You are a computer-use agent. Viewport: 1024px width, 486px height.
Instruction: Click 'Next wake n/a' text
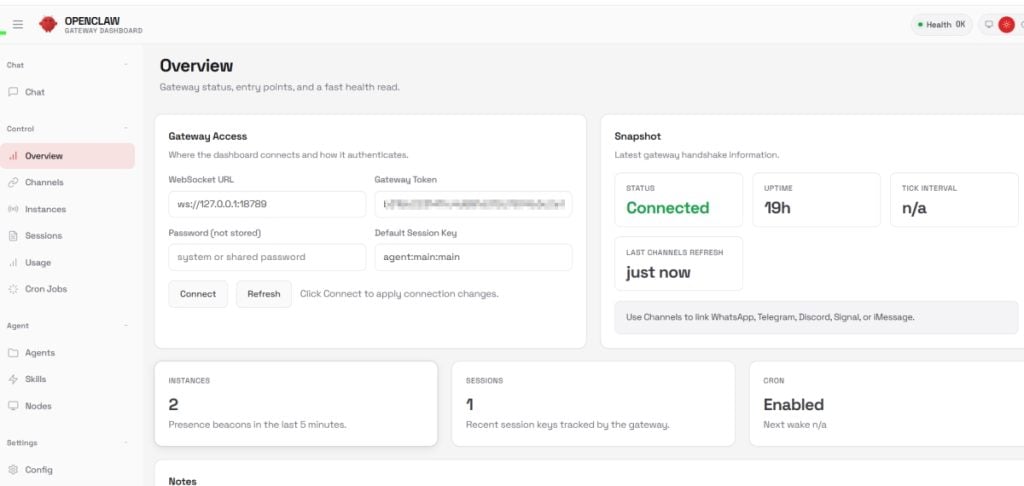pos(795,425)
